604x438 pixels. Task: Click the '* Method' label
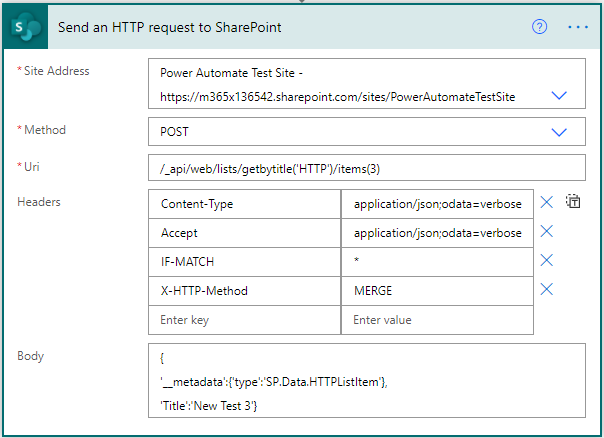42,130
